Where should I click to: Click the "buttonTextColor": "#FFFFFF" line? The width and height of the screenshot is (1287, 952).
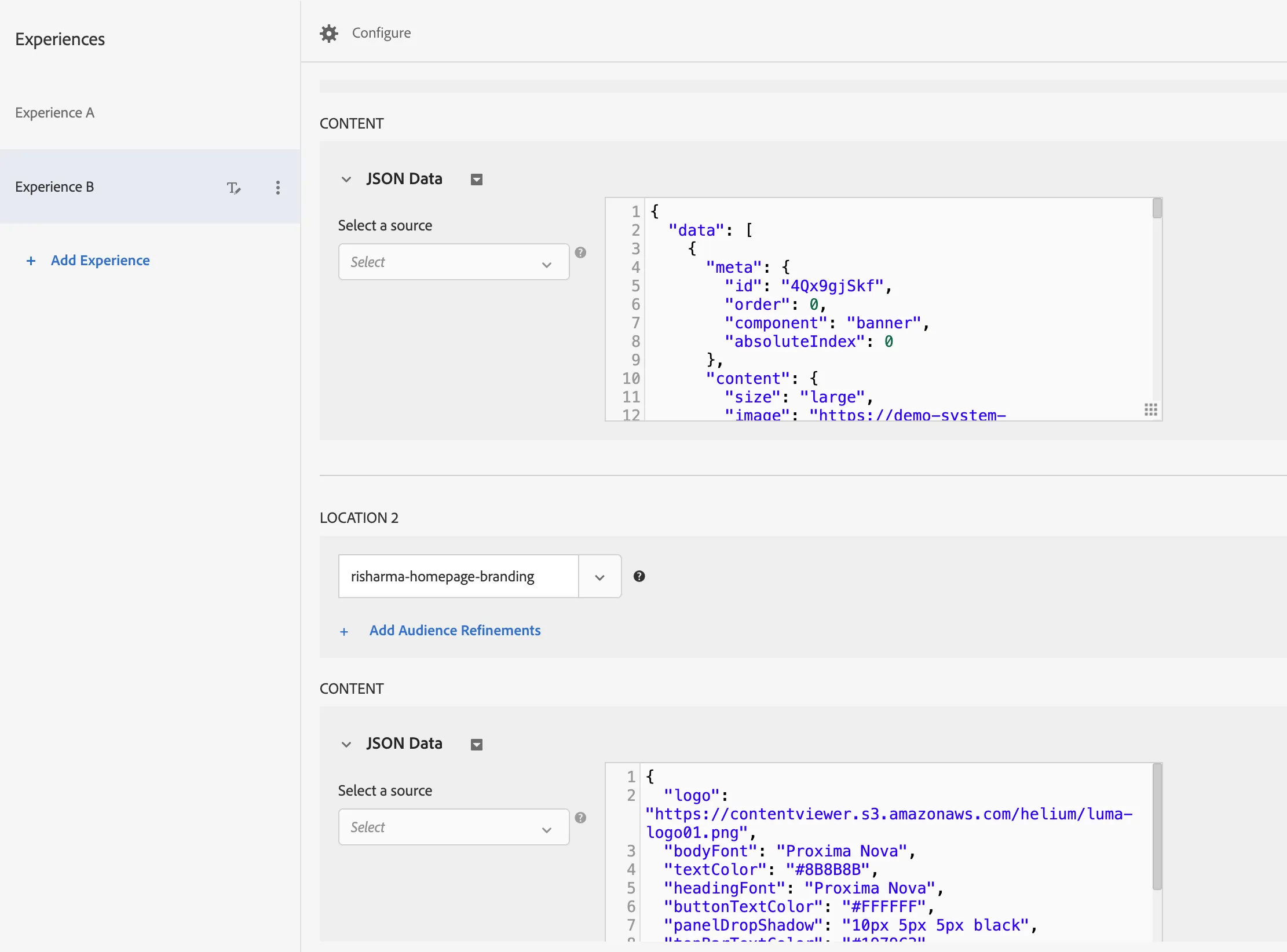(x=799, y=907)
